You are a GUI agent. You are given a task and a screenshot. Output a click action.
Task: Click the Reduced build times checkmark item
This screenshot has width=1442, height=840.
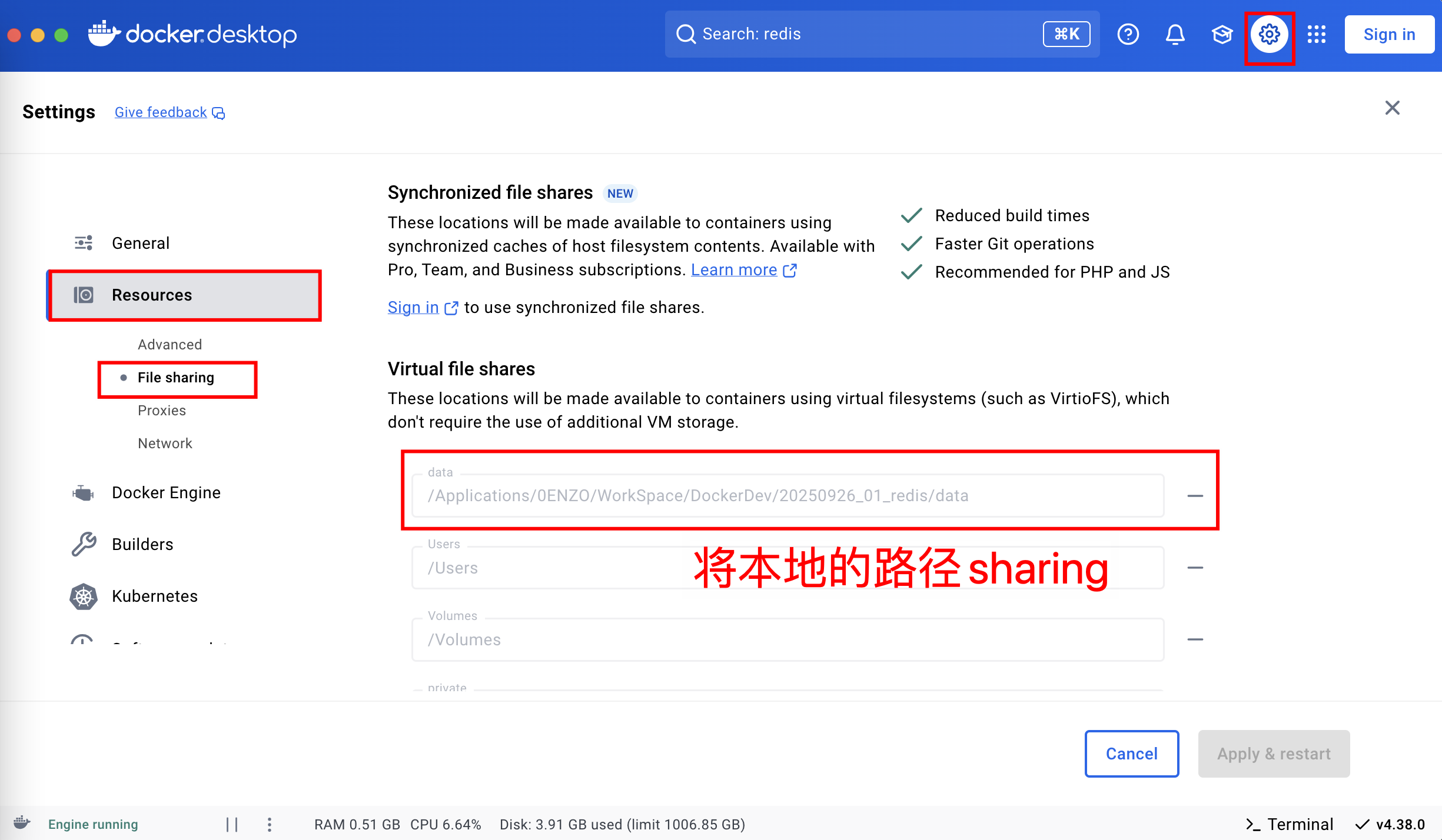[x=995, y=215]
